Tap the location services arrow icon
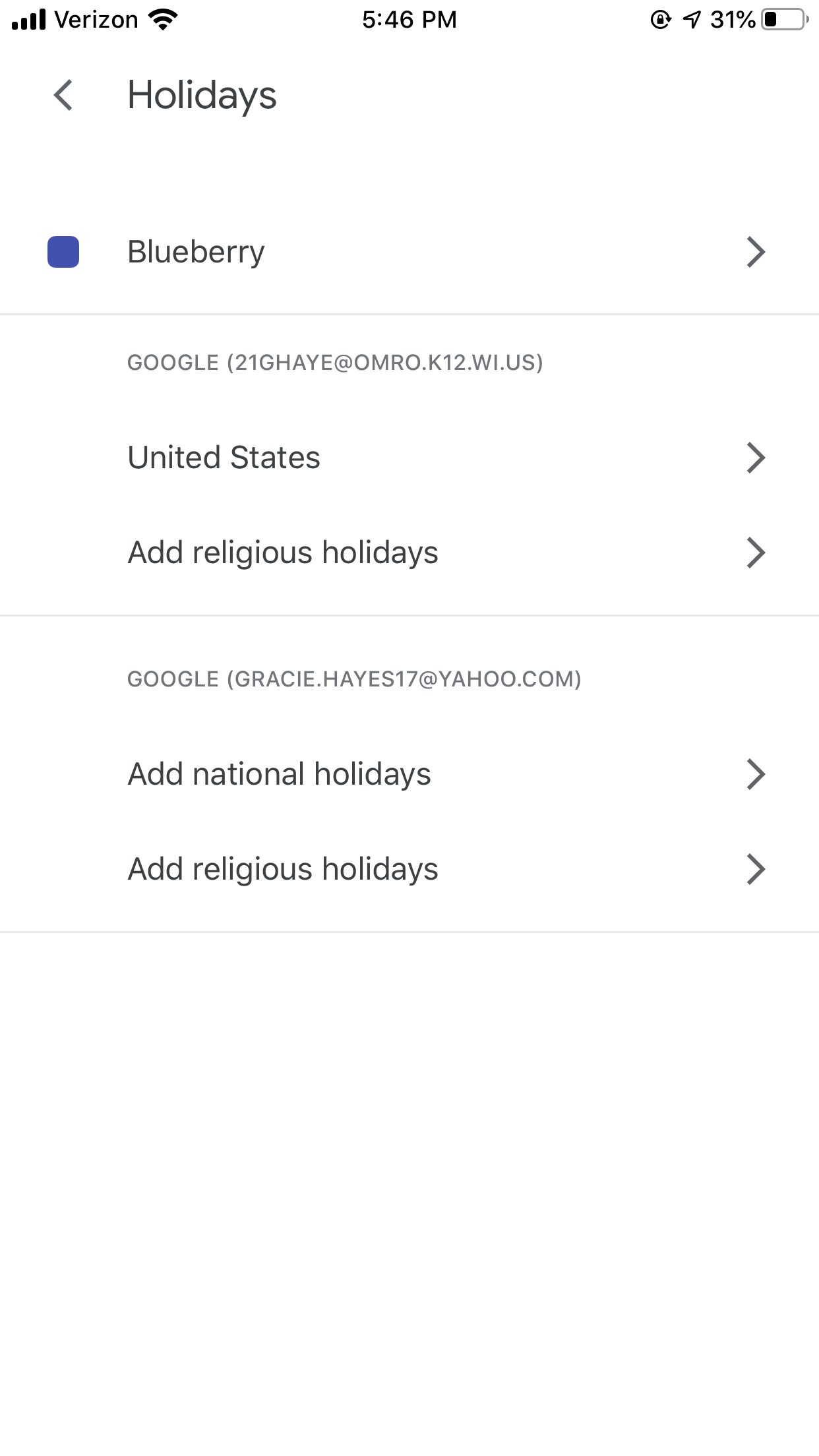The height and width of the screenshot is (1456, 819). (691, 20)
